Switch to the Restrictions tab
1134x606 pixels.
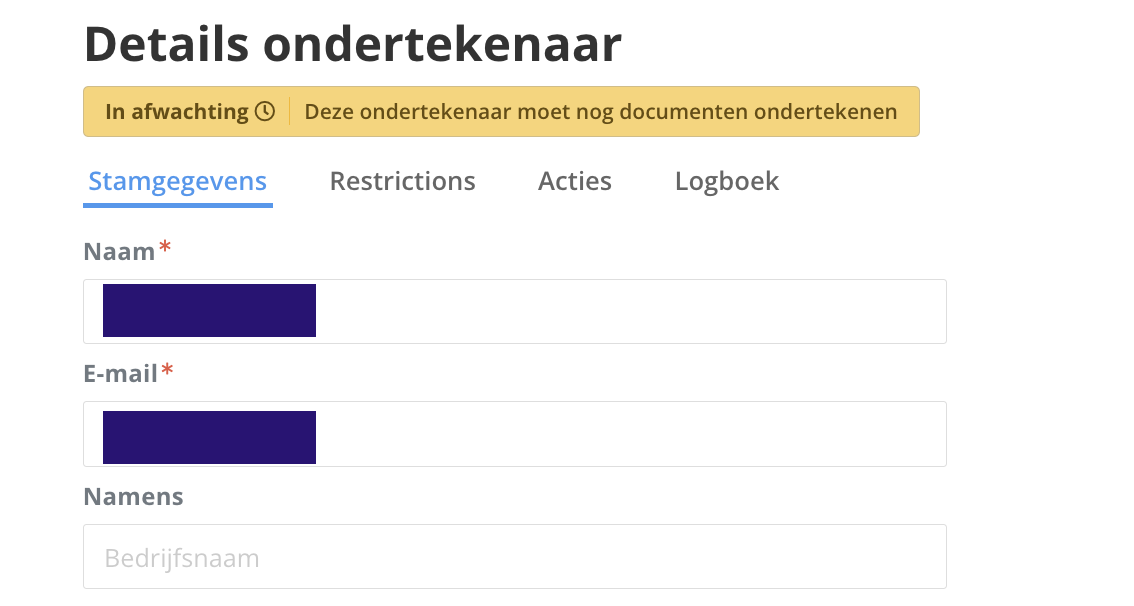[x=402, y=181]
